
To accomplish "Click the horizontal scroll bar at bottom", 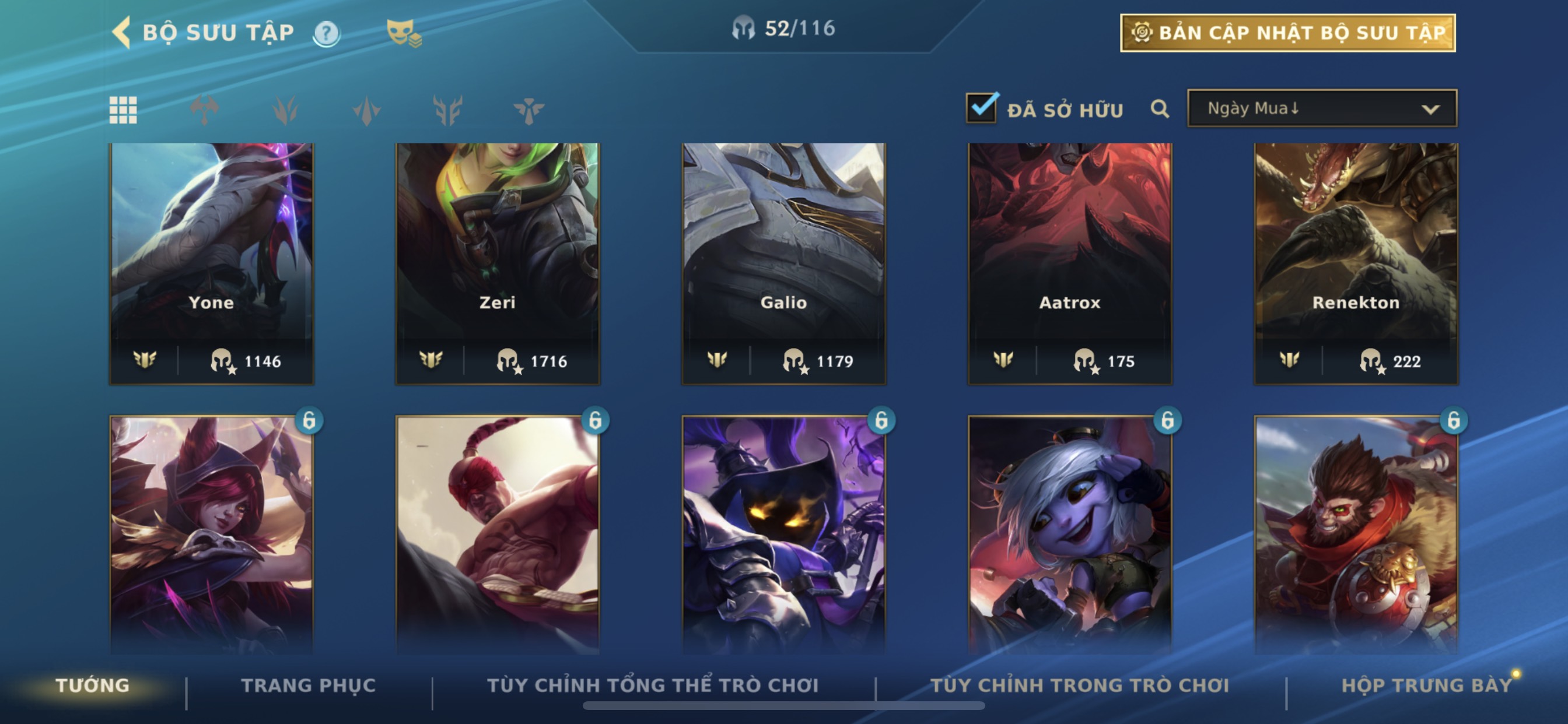I will 783,706.
